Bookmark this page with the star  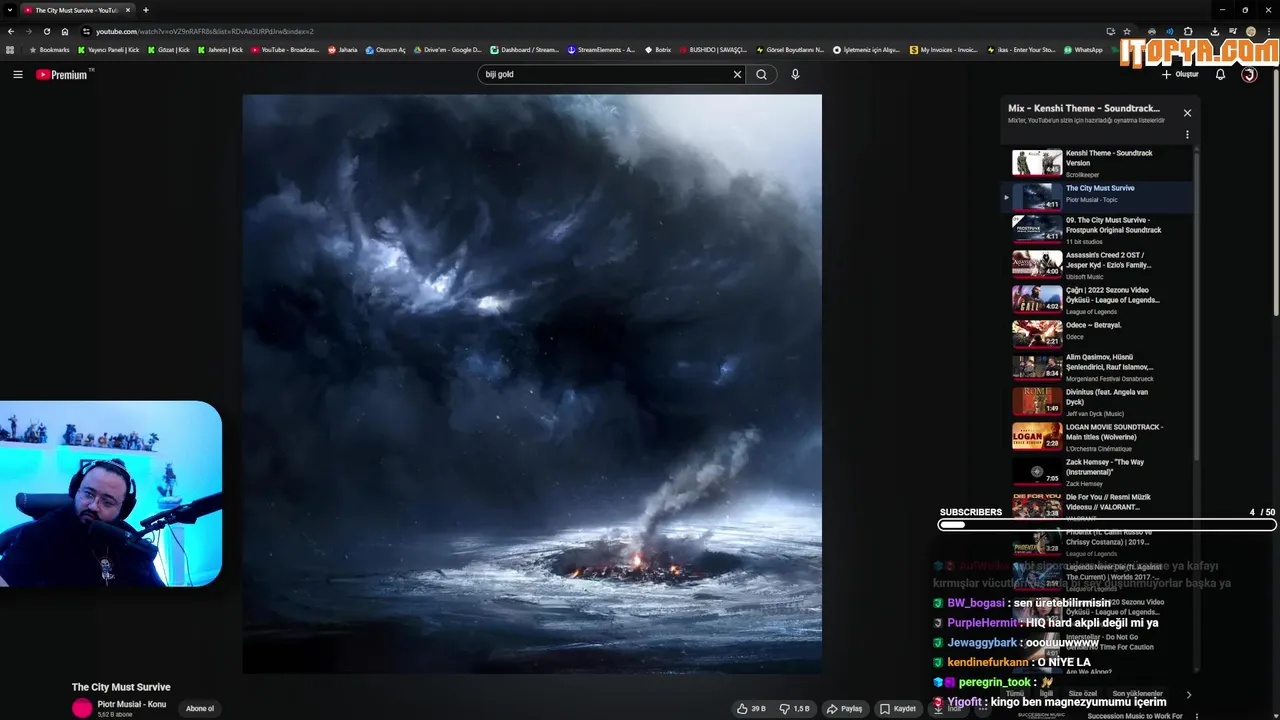[1127, 31]
